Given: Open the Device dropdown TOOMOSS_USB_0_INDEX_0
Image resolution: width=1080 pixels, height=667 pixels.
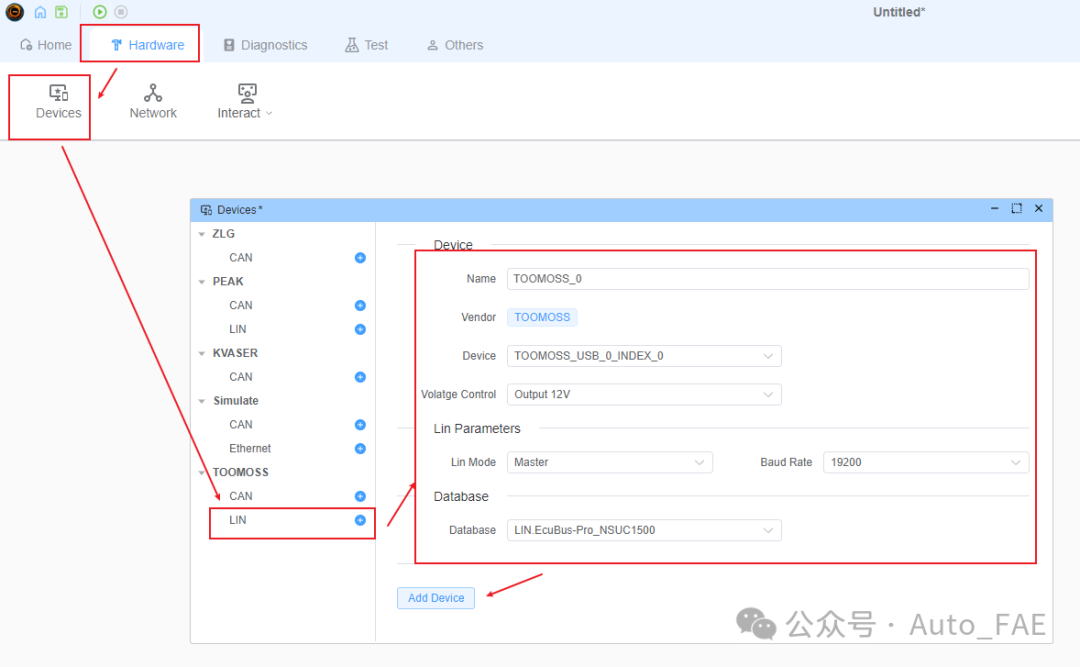Looking at the screenshot, I should click(644, 356).
